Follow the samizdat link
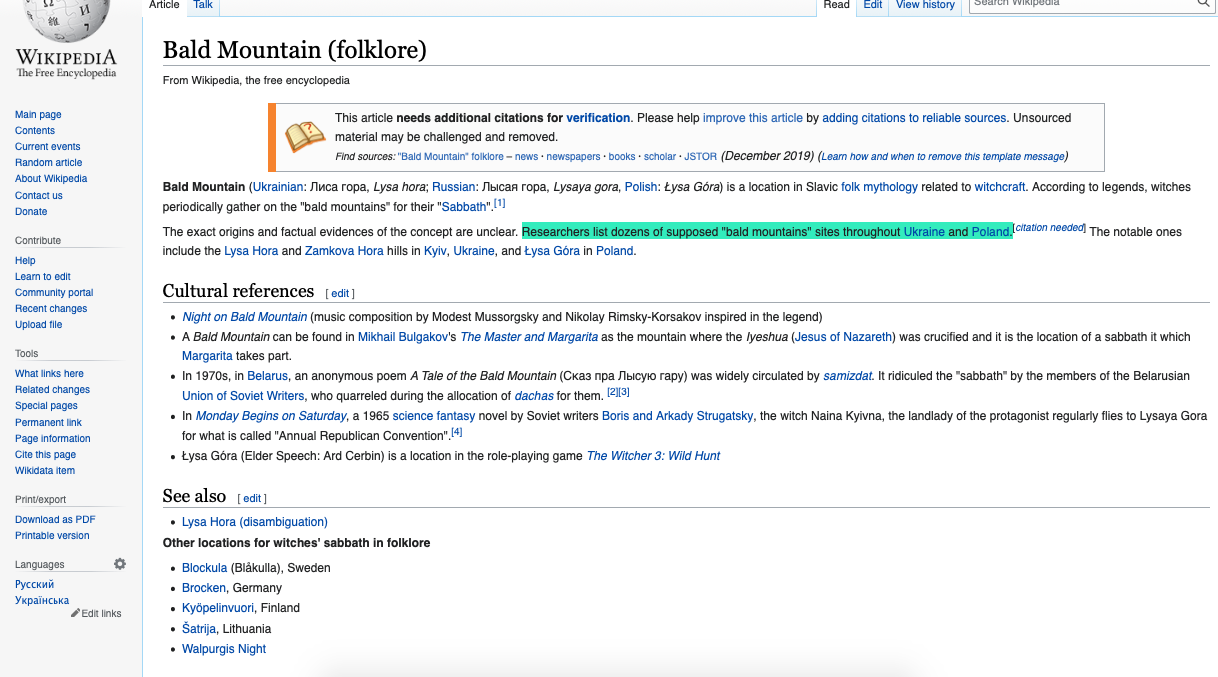Screen dimensions: 1218x677 tap(847, 376)
